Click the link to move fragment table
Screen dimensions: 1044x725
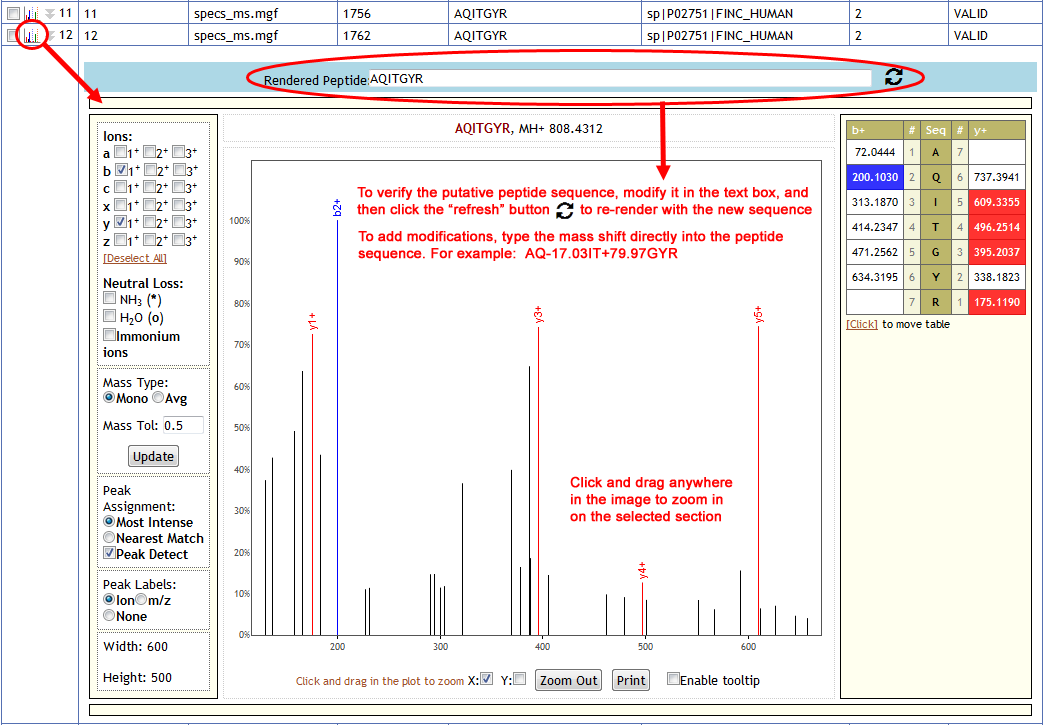point(861,324)
